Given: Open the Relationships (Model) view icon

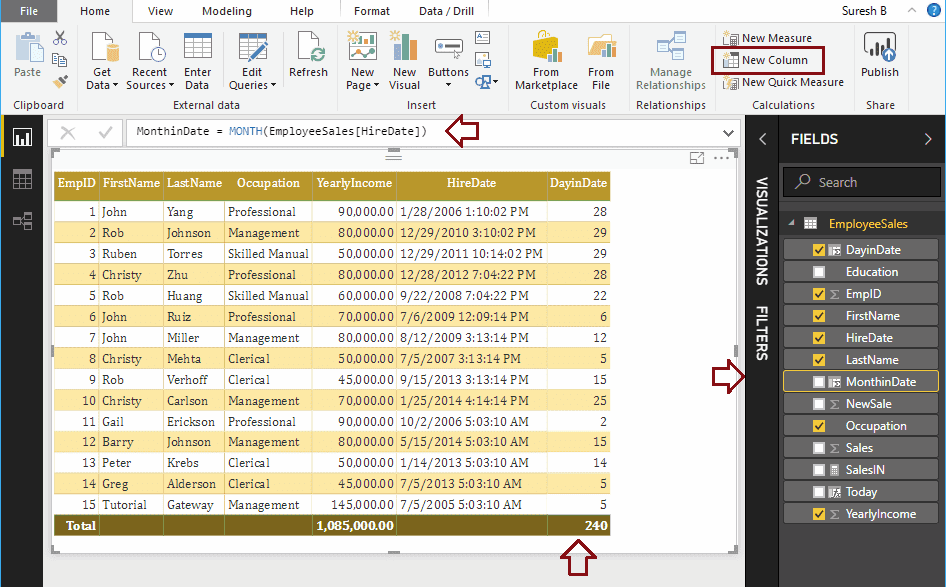Looking at the screenshot, I should pos(22,221).
